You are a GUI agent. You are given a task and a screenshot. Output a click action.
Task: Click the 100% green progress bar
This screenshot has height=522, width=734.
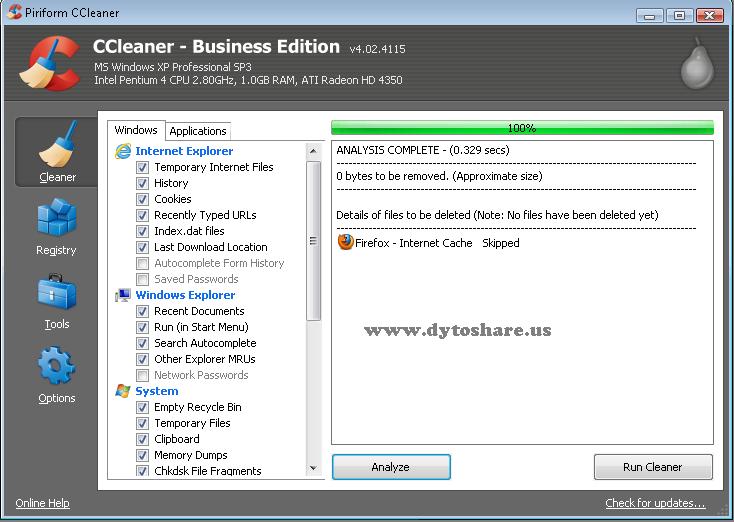click(522, 128)
